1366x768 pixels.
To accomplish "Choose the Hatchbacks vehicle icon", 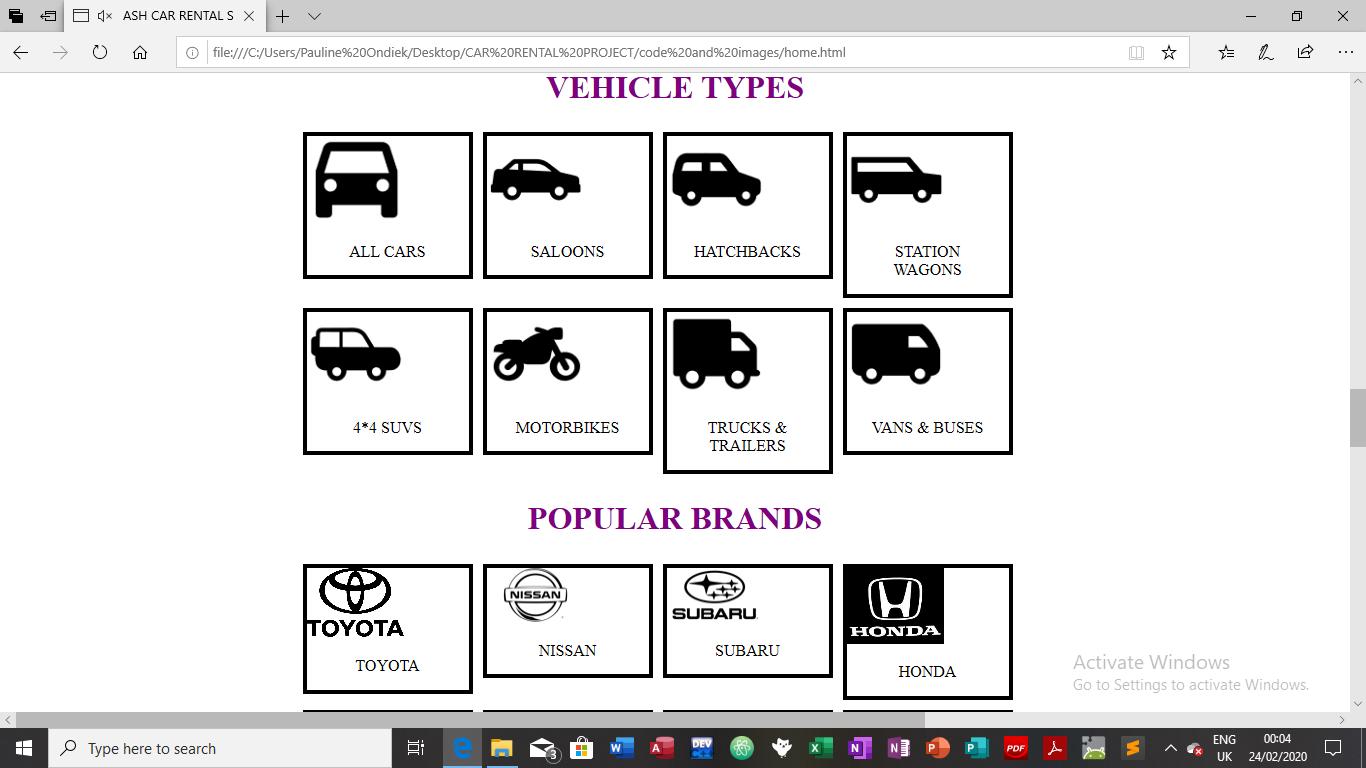I will click(716, 180).
